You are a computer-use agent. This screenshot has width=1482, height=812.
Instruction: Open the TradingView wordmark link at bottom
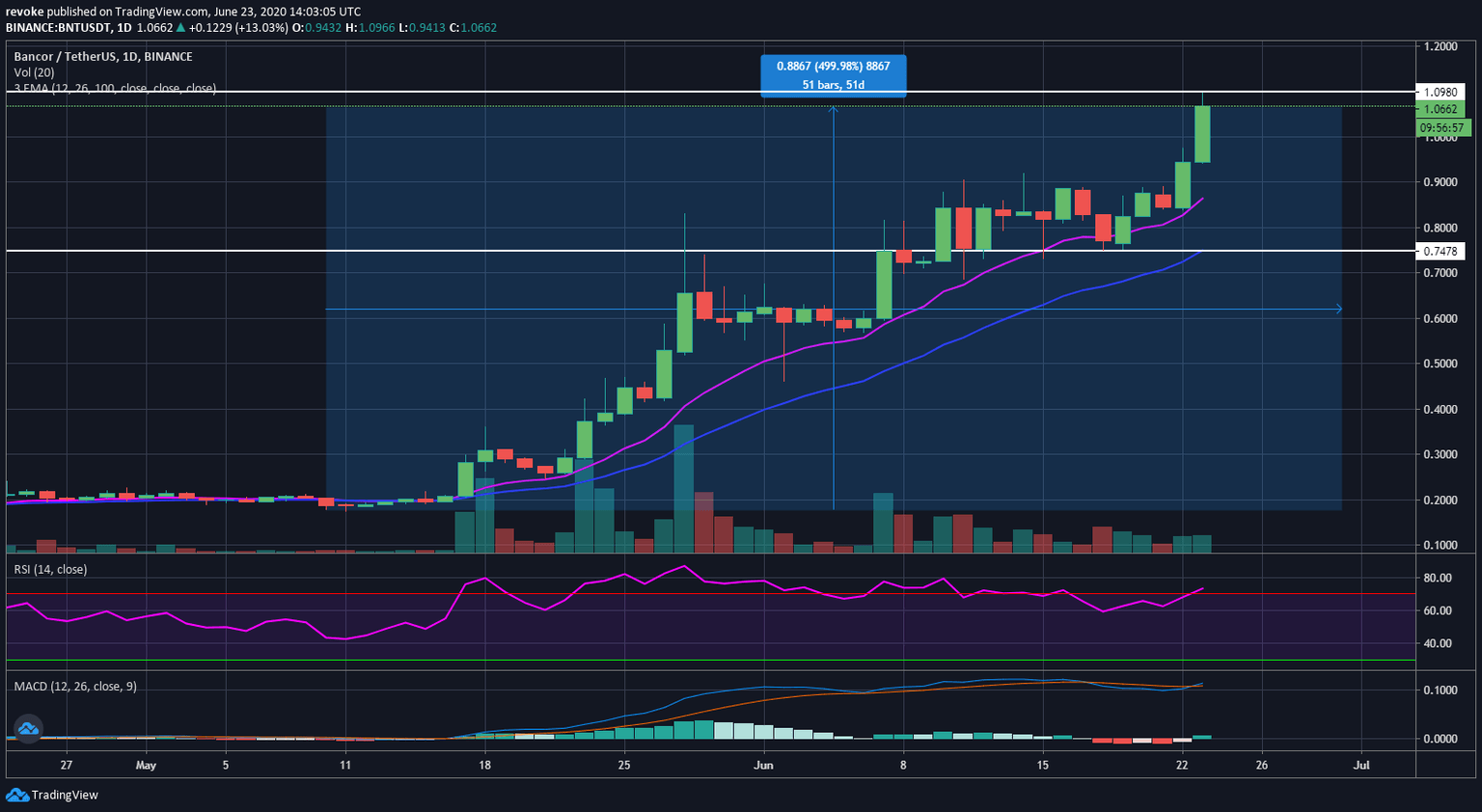point(65,795)
